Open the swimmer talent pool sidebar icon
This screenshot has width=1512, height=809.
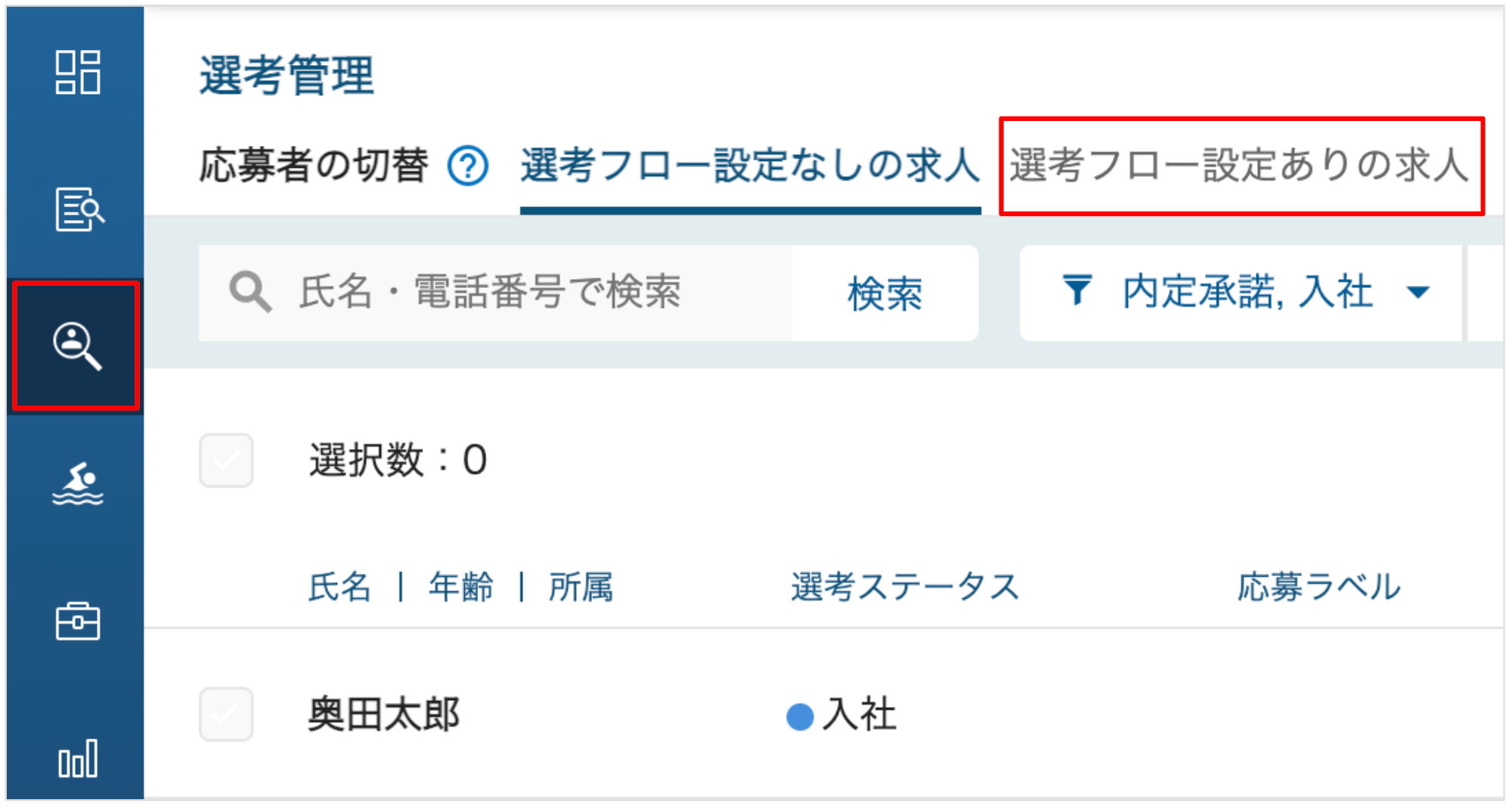[78, 484]
